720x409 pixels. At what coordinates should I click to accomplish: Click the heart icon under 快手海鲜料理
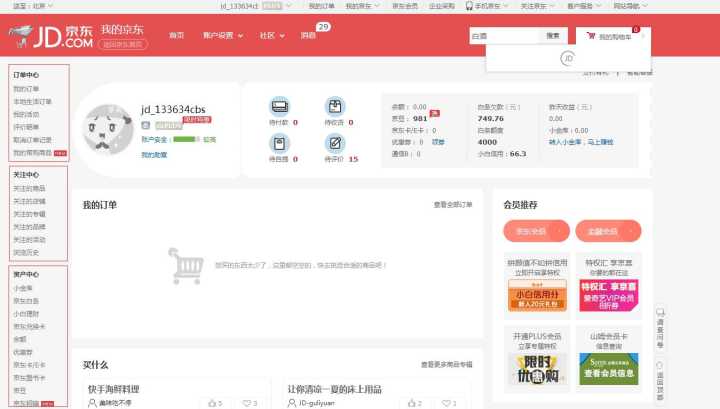coord(247,403)
